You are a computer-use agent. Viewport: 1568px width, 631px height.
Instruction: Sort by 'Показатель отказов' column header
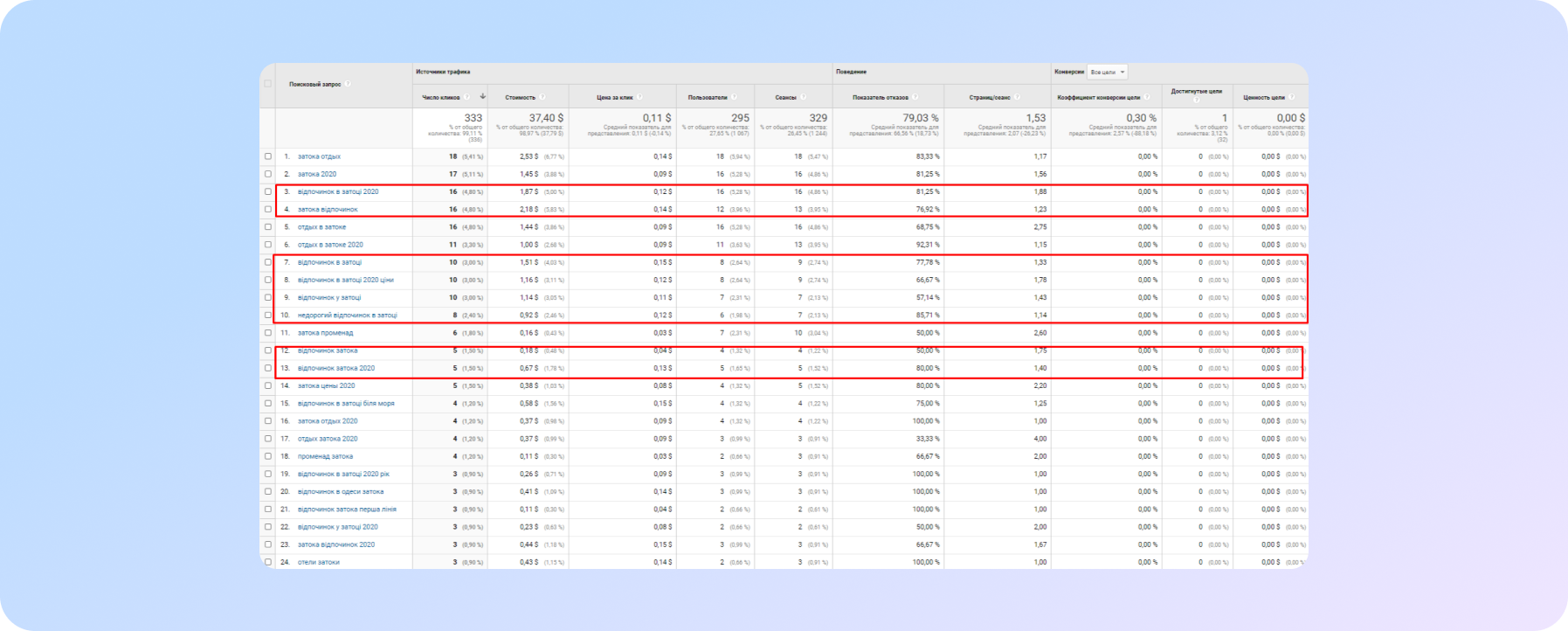point(881,97)
